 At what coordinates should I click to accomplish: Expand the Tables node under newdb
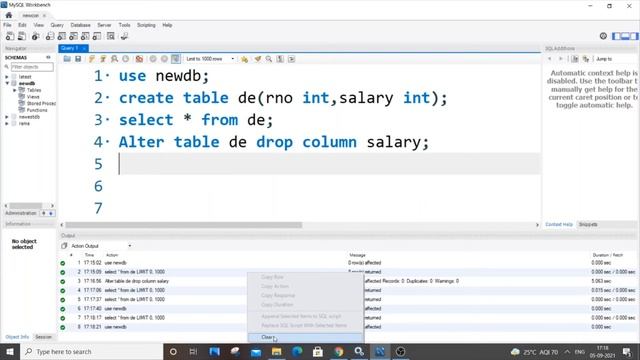pos(14,90)
